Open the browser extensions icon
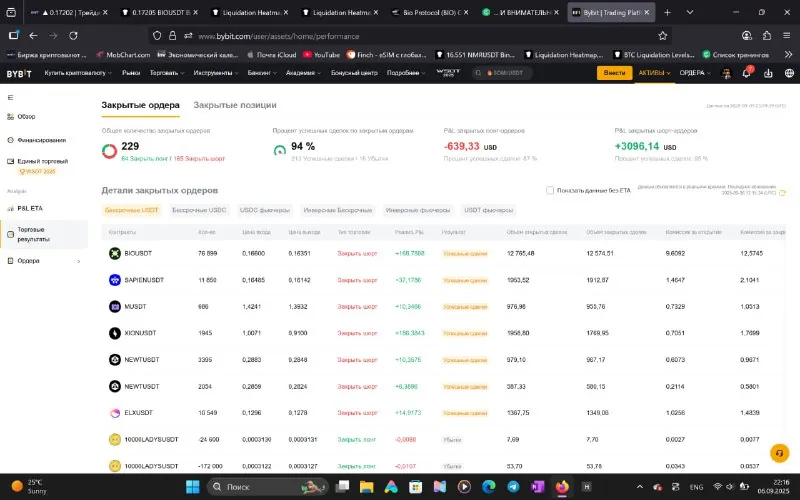 pyautogui.click(x=767, y=36)
